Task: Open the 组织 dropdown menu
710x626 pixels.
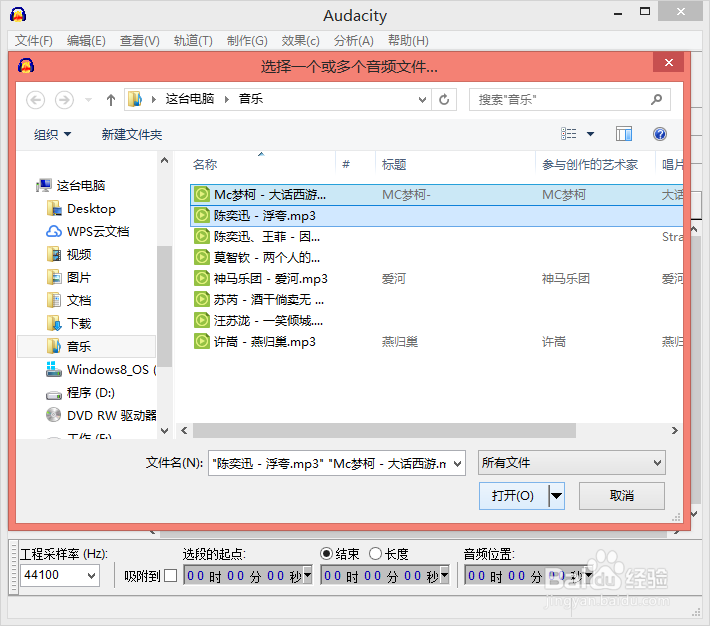Action: point(53,135)
